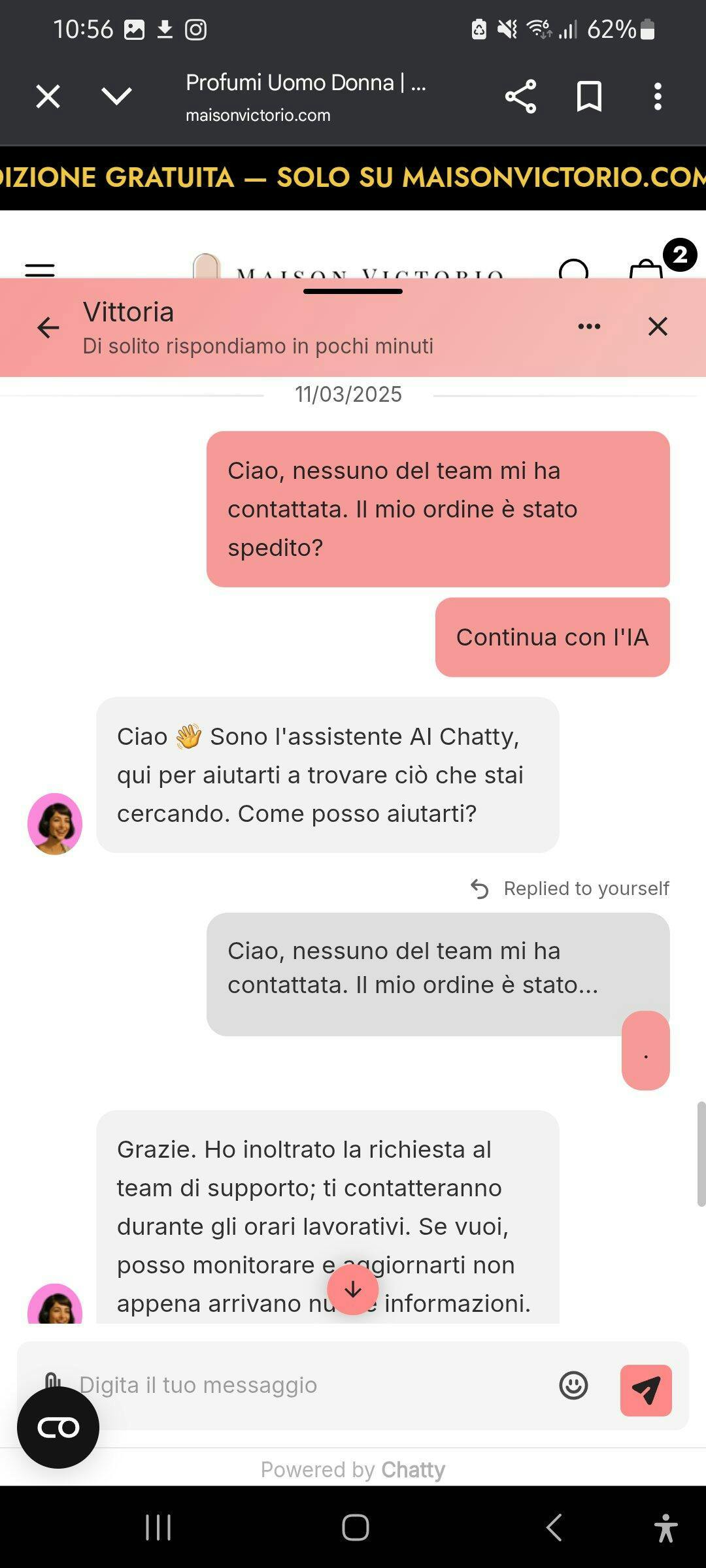This screenshot has height=1568, width=706.
Task: Open chat options three-dot menu
Action: [589, 326]
